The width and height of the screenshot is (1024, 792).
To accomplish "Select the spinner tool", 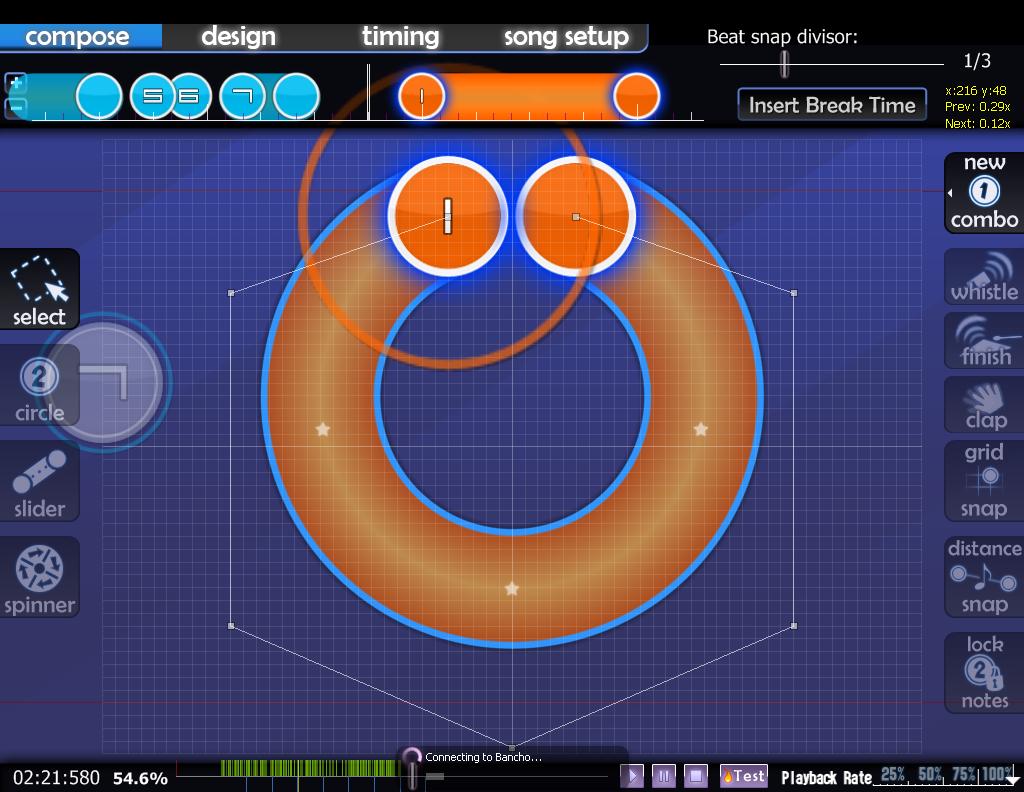I will coord(39,577).
